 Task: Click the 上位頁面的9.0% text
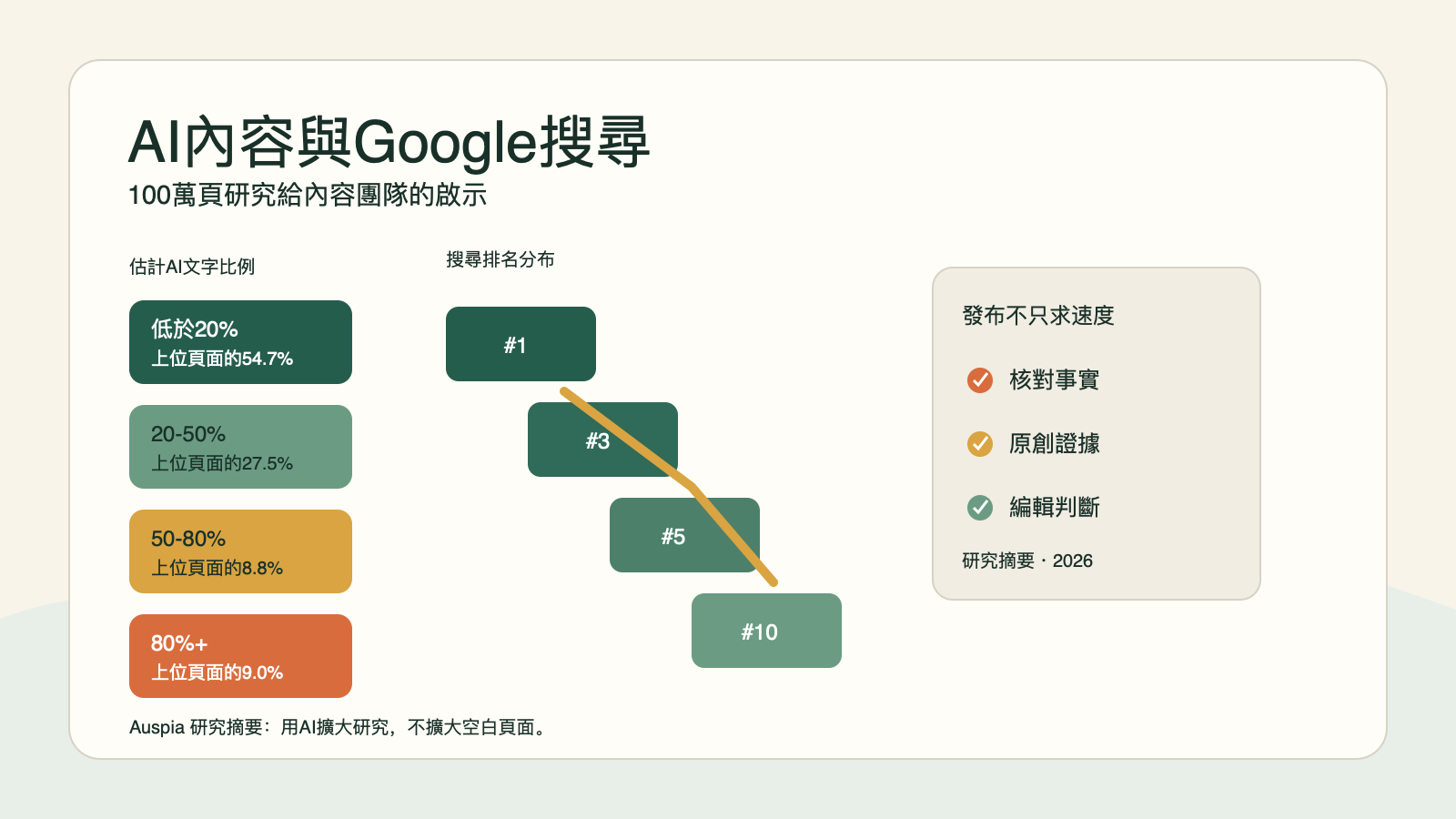(217, 672)
